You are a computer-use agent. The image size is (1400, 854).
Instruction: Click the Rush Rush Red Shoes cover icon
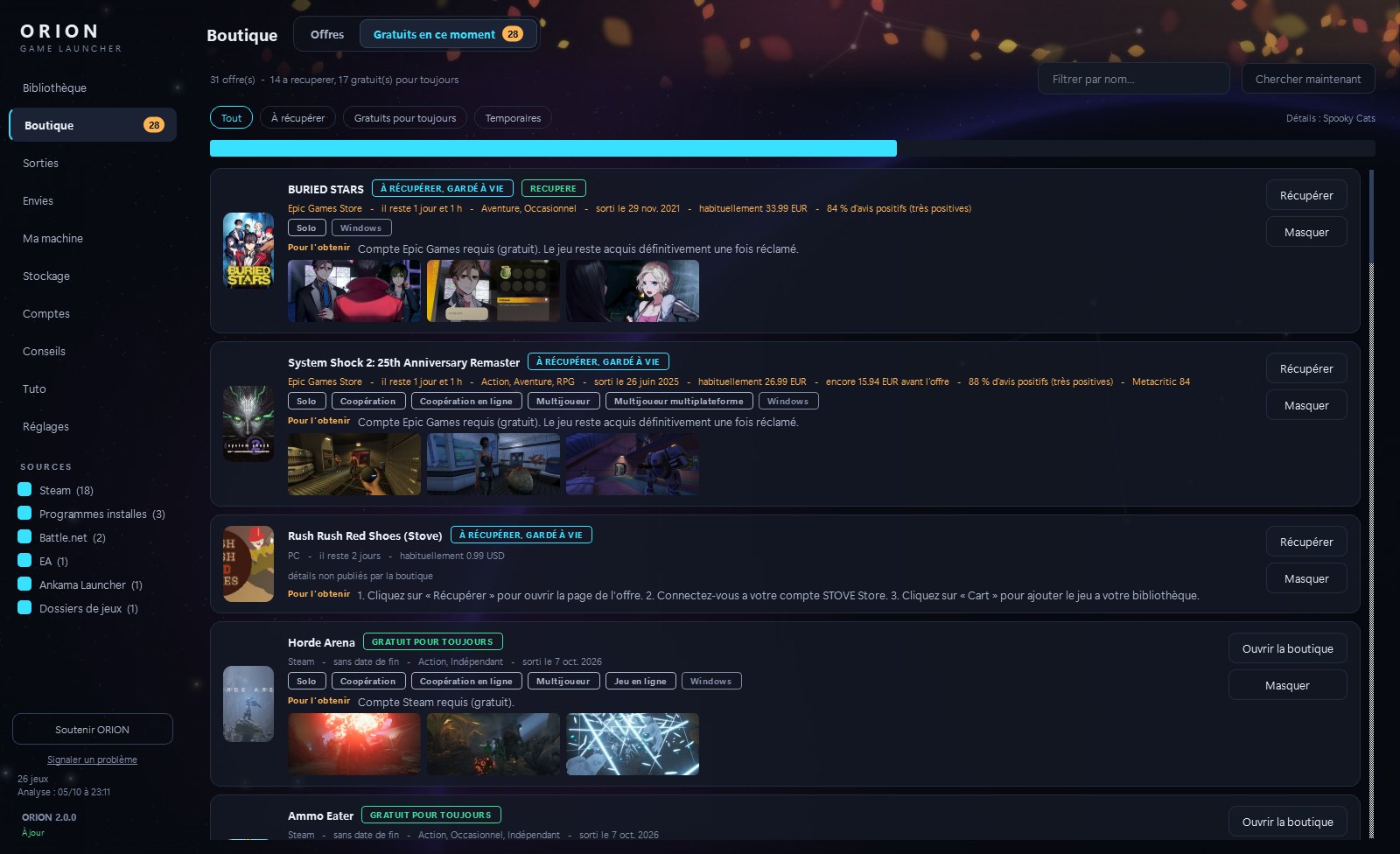pyautogui.click(x=248, y=563)
